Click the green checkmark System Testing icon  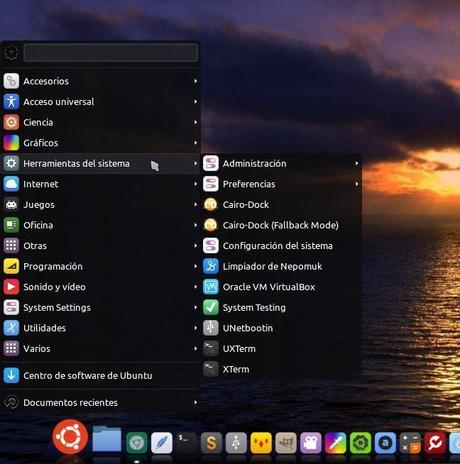(x=211, y=307)
